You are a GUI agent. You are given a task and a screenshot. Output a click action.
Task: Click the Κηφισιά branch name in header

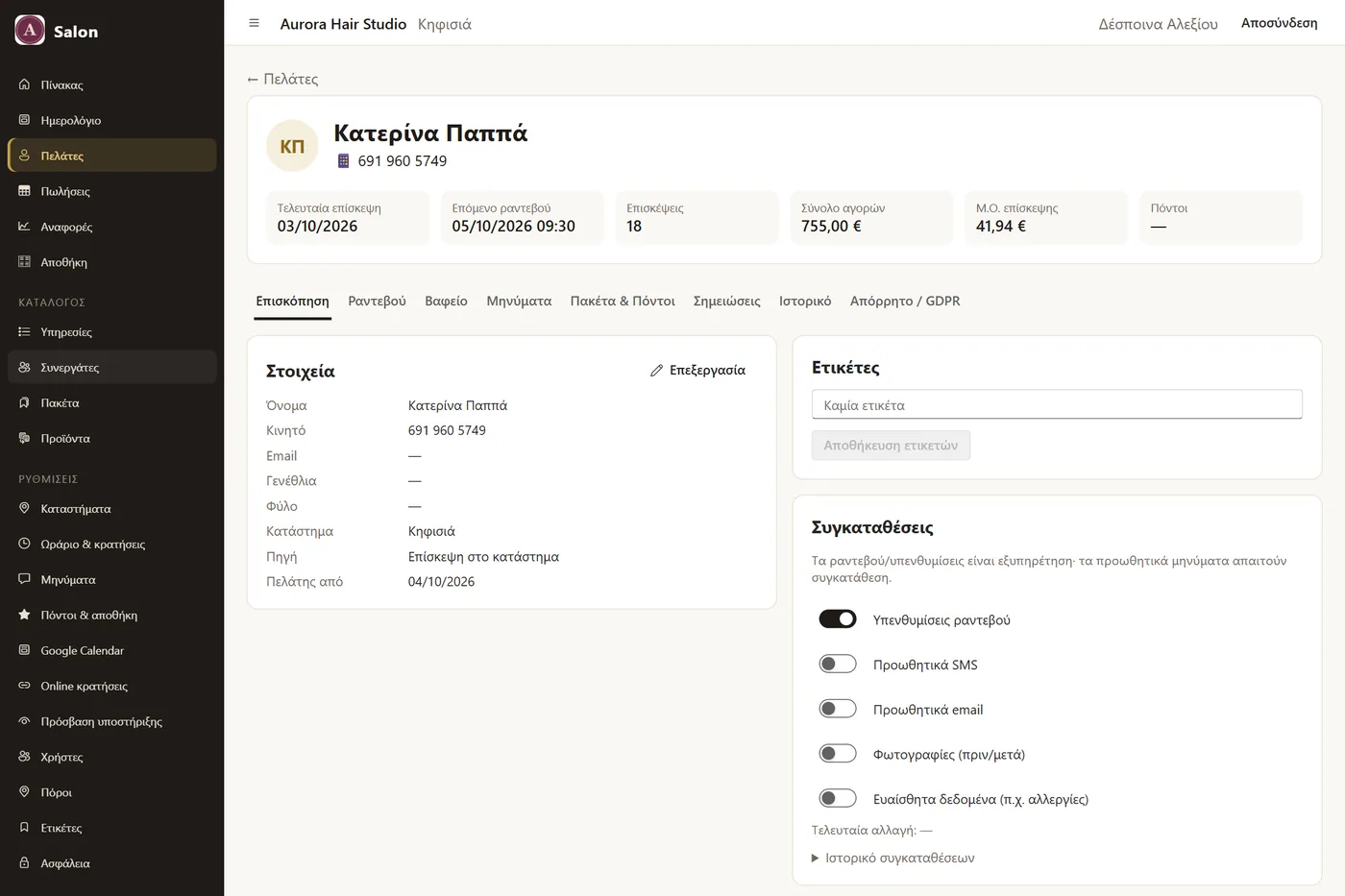click(x=445, y=24)
